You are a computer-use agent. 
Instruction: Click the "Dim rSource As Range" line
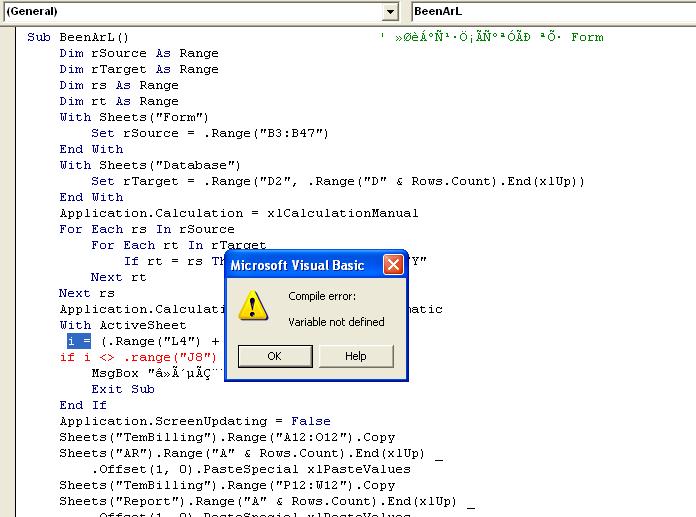(138, 53)
